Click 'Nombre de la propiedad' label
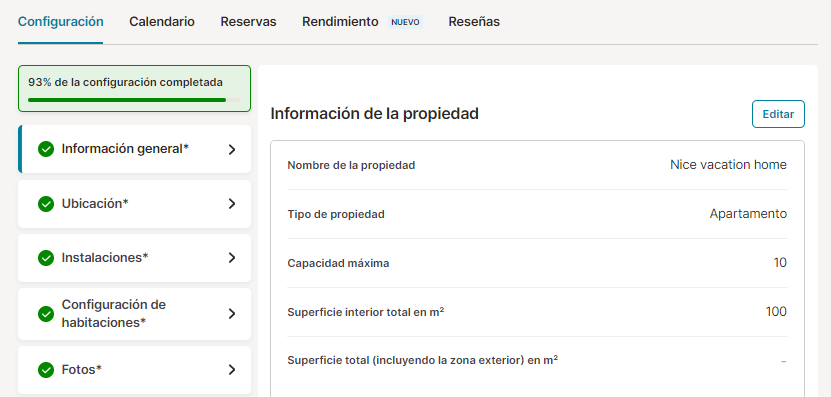This screenshot has height=397, width=831. [x=351, y=165]
